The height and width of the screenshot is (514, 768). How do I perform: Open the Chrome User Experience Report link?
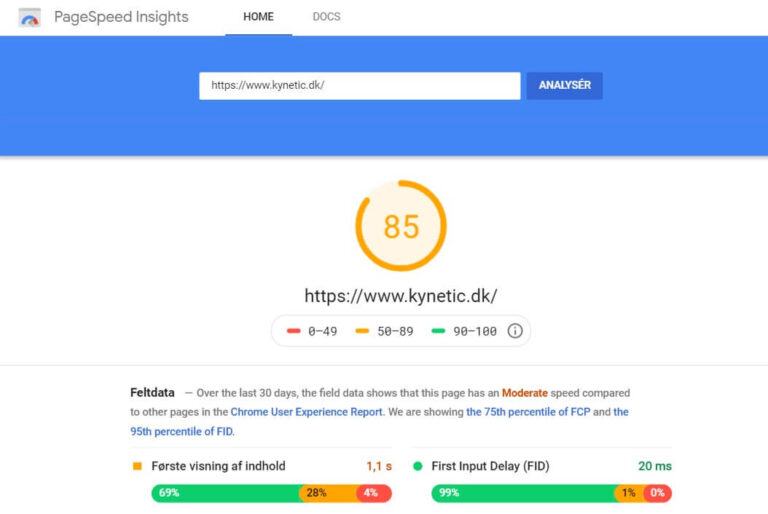pyautogui.click(x=307, y=412)
